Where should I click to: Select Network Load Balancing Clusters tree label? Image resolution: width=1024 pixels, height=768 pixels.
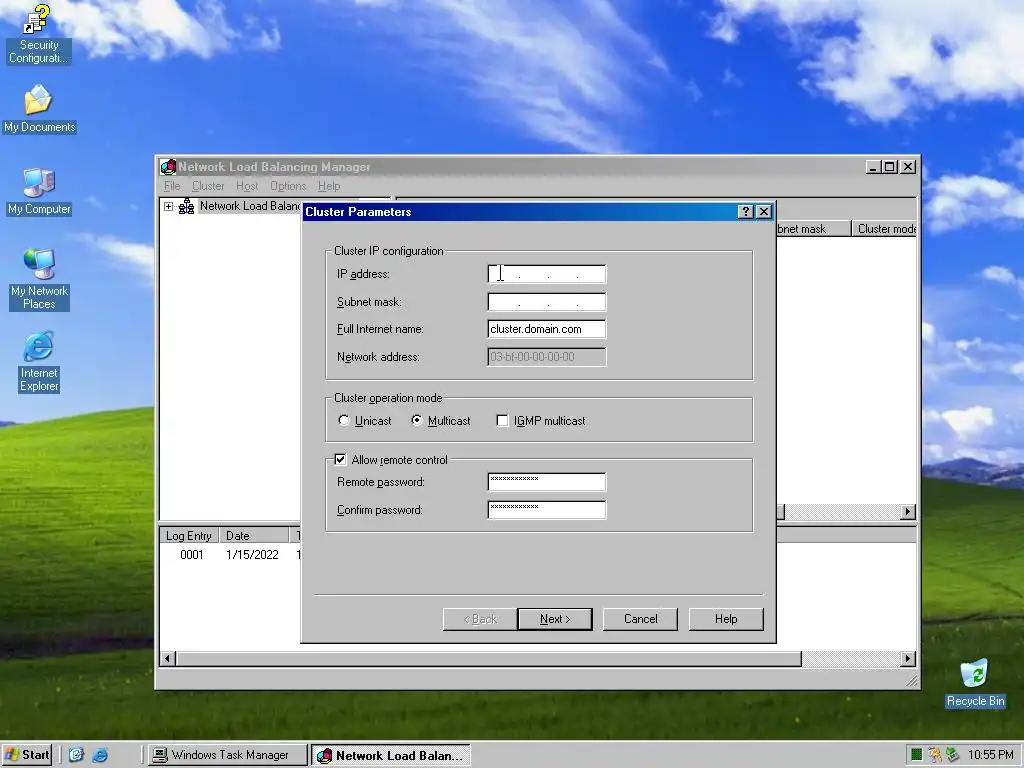tap(250, 206)
